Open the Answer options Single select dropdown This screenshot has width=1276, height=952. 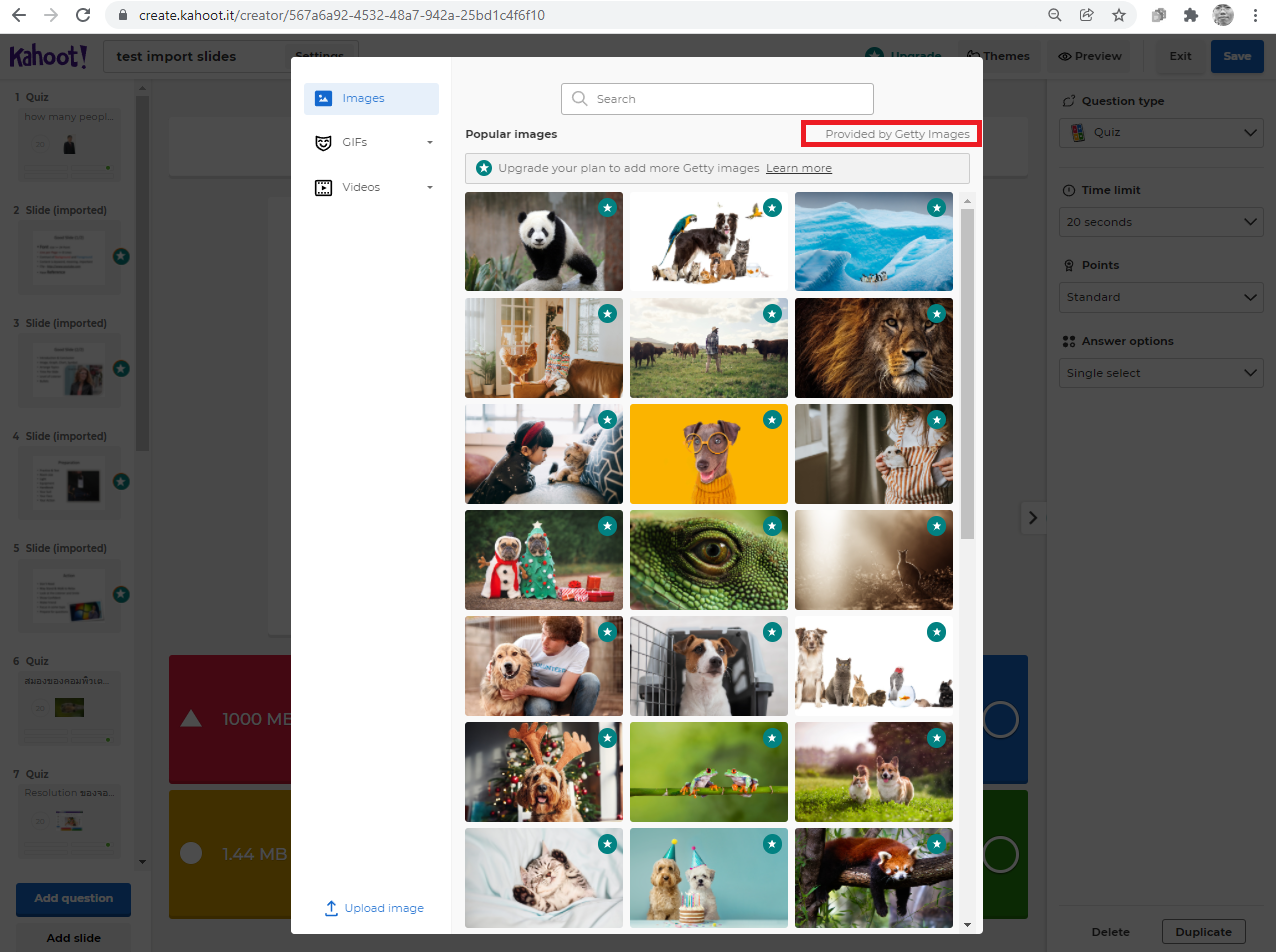pos(1160,373)
